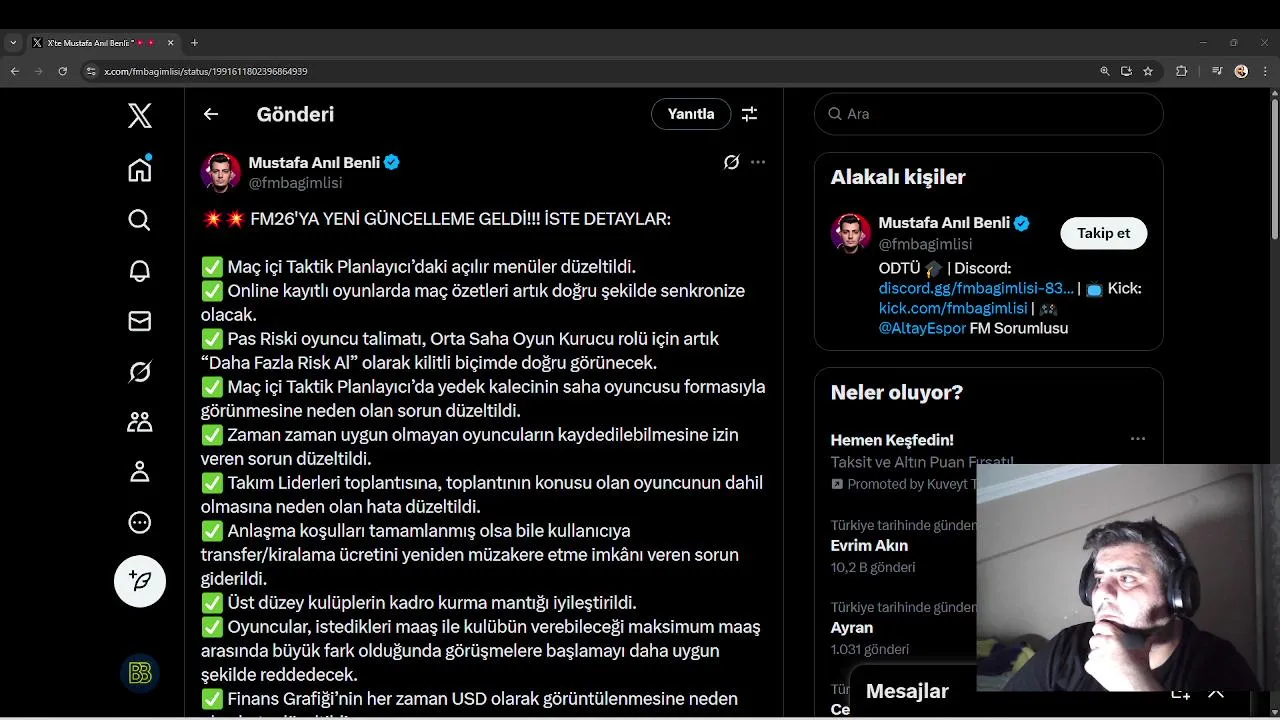Expand the Mesajlar drawer

pos(1216,691)
